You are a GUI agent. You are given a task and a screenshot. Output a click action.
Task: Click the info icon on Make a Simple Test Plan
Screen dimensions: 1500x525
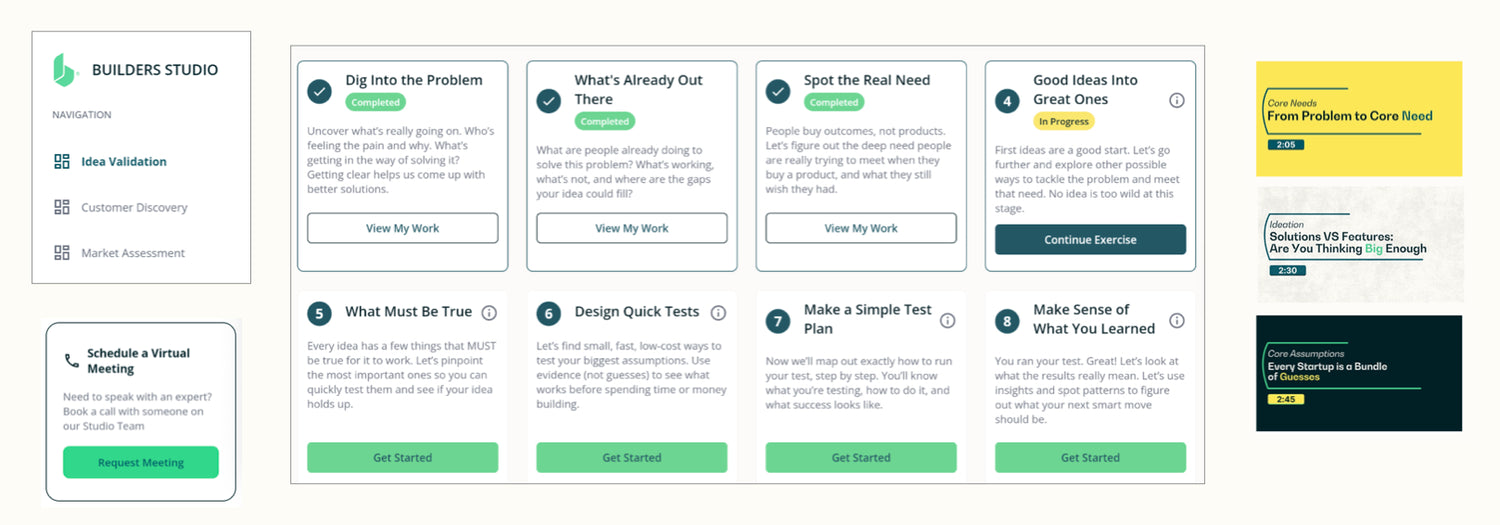coord(947,320)
